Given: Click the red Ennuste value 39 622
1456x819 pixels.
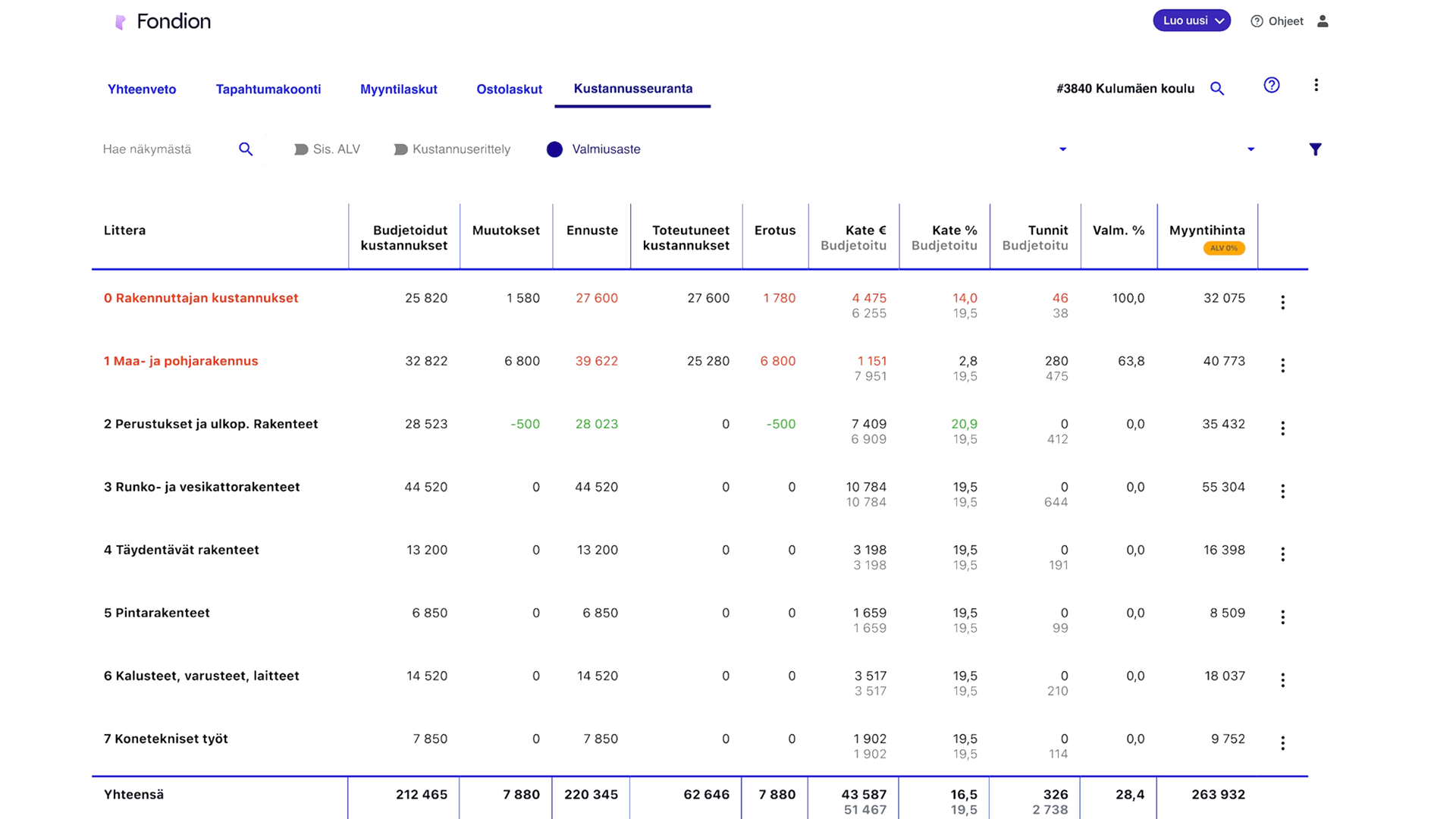Looking at the screenshot, I should pos(597,361).
